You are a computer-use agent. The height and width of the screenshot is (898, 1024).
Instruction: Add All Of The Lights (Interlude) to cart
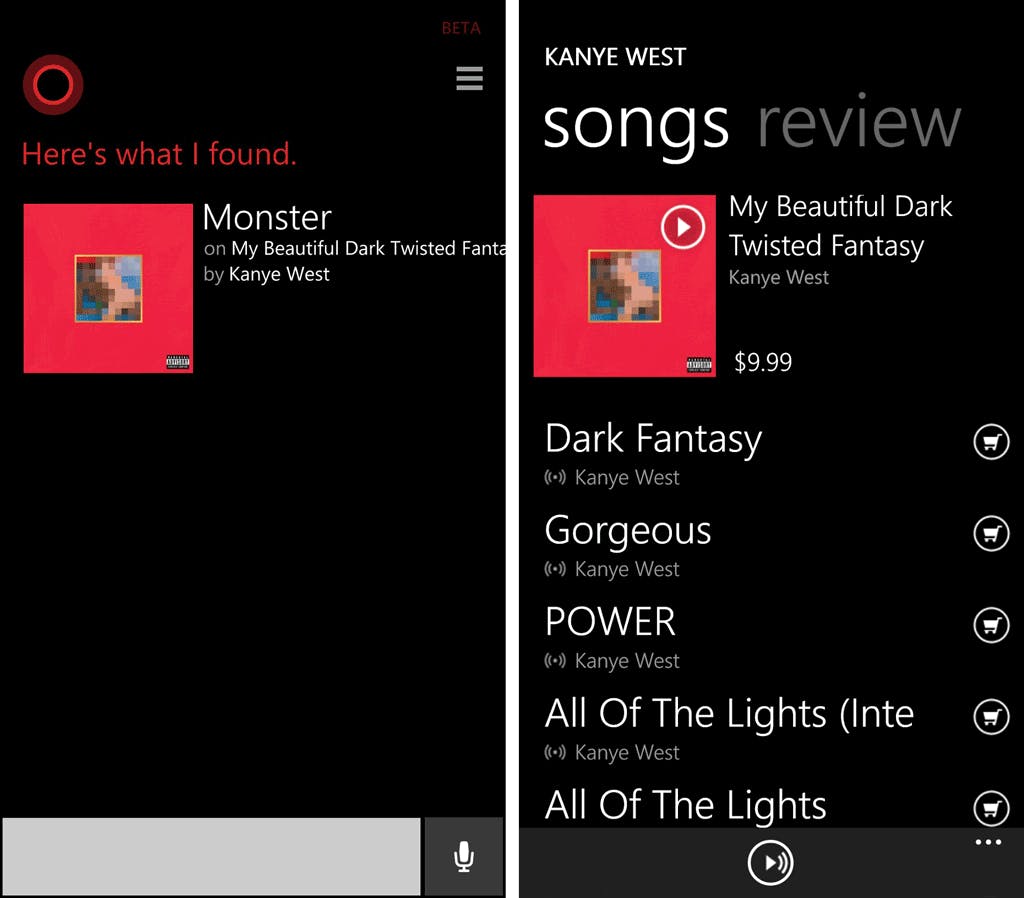click(990, 717)
